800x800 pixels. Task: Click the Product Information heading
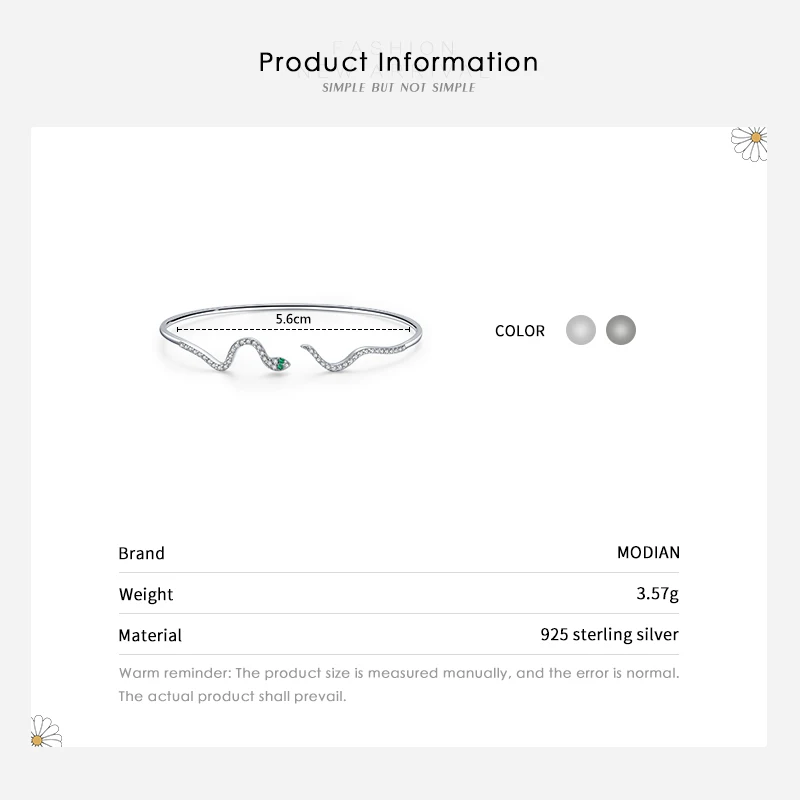[399, 62]
